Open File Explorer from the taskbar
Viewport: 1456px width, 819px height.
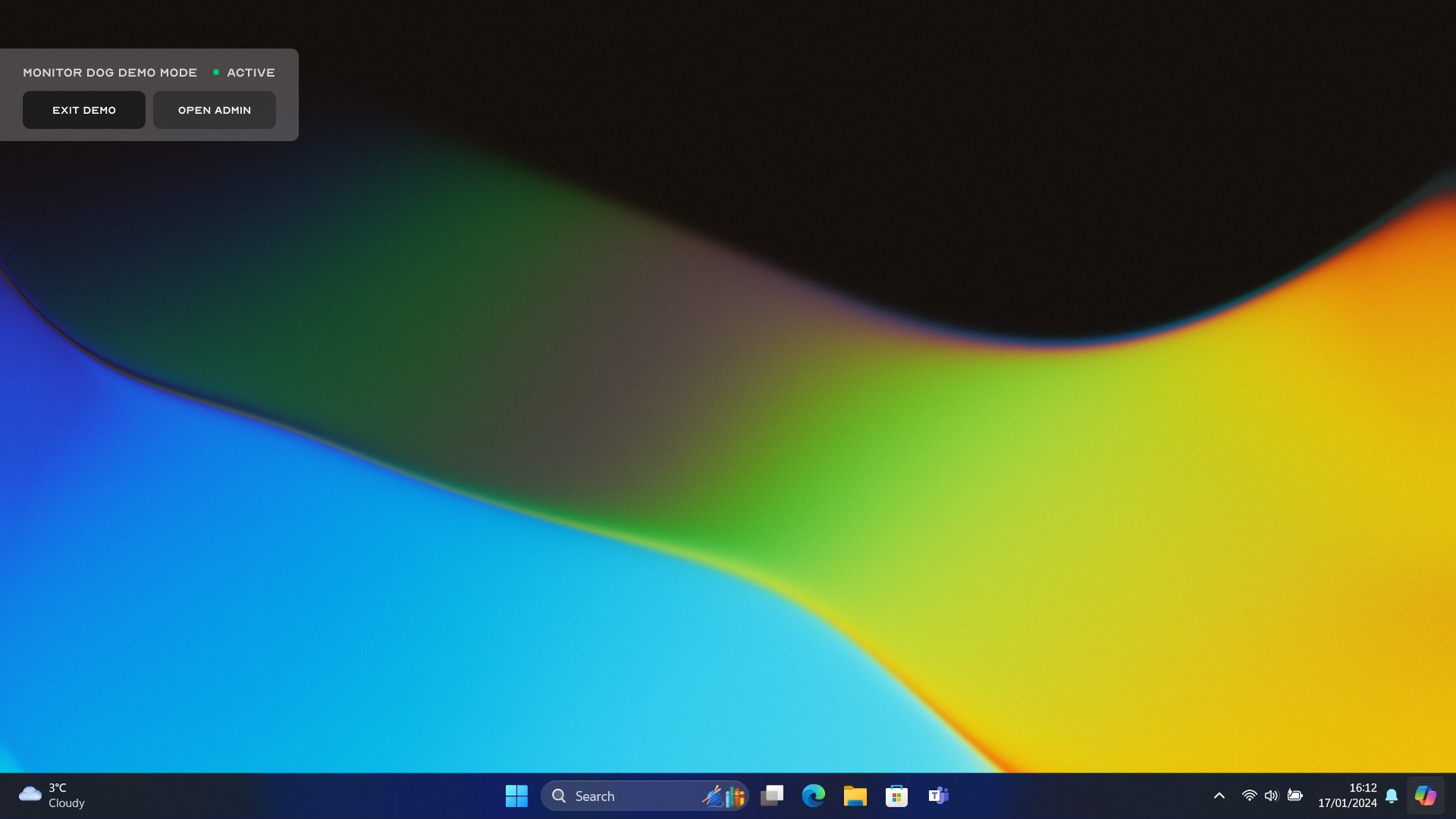[855, 795]
